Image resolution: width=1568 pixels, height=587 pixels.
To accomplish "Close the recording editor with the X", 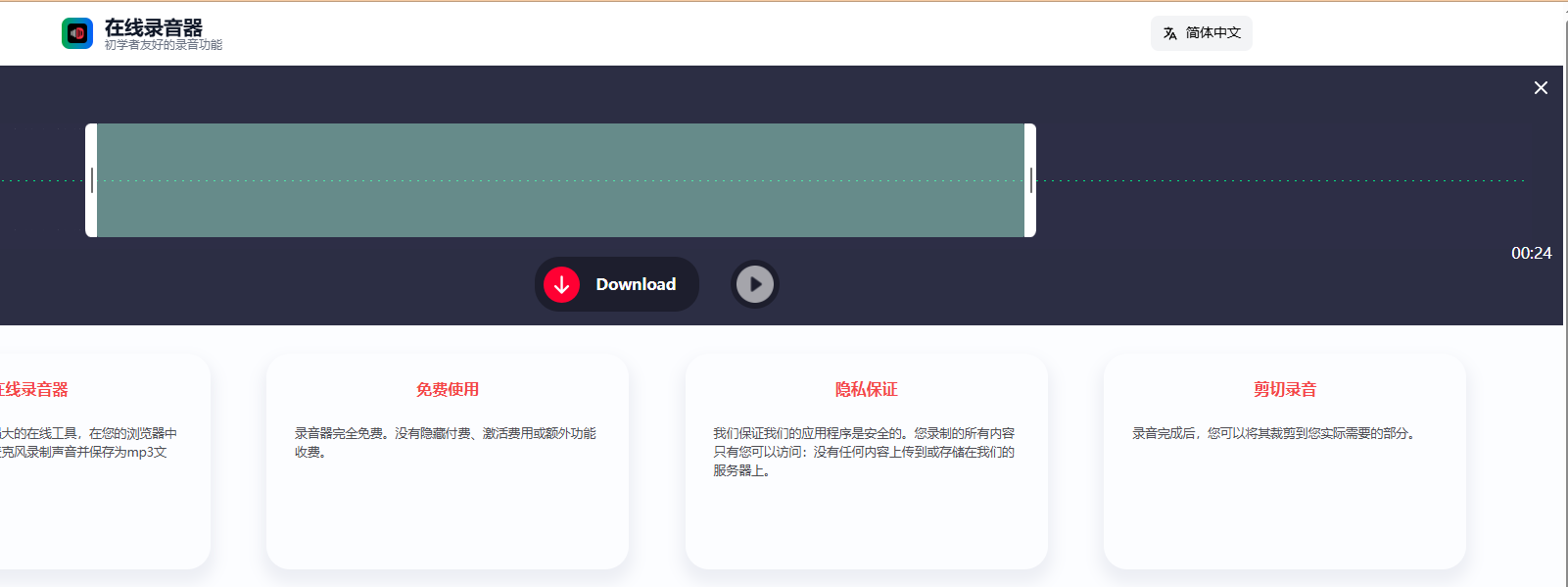I will pyautogui.click(x=1541, y=88).
